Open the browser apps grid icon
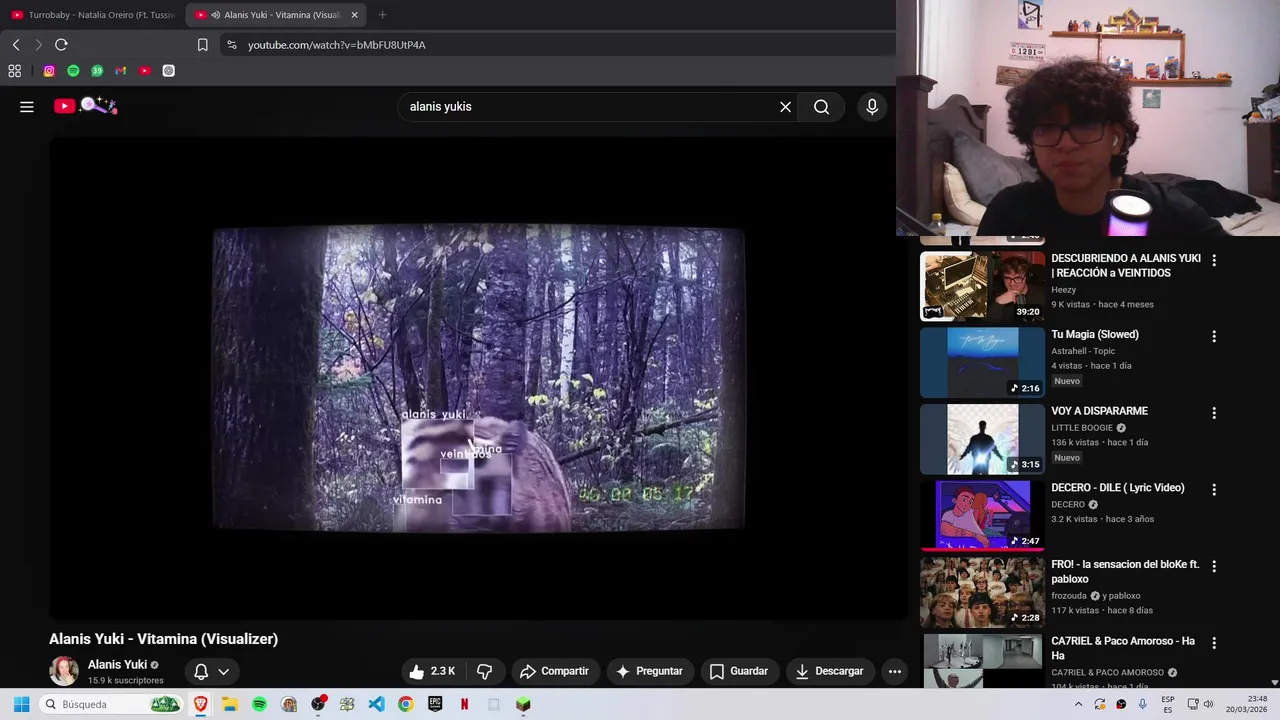 [15, 71]
